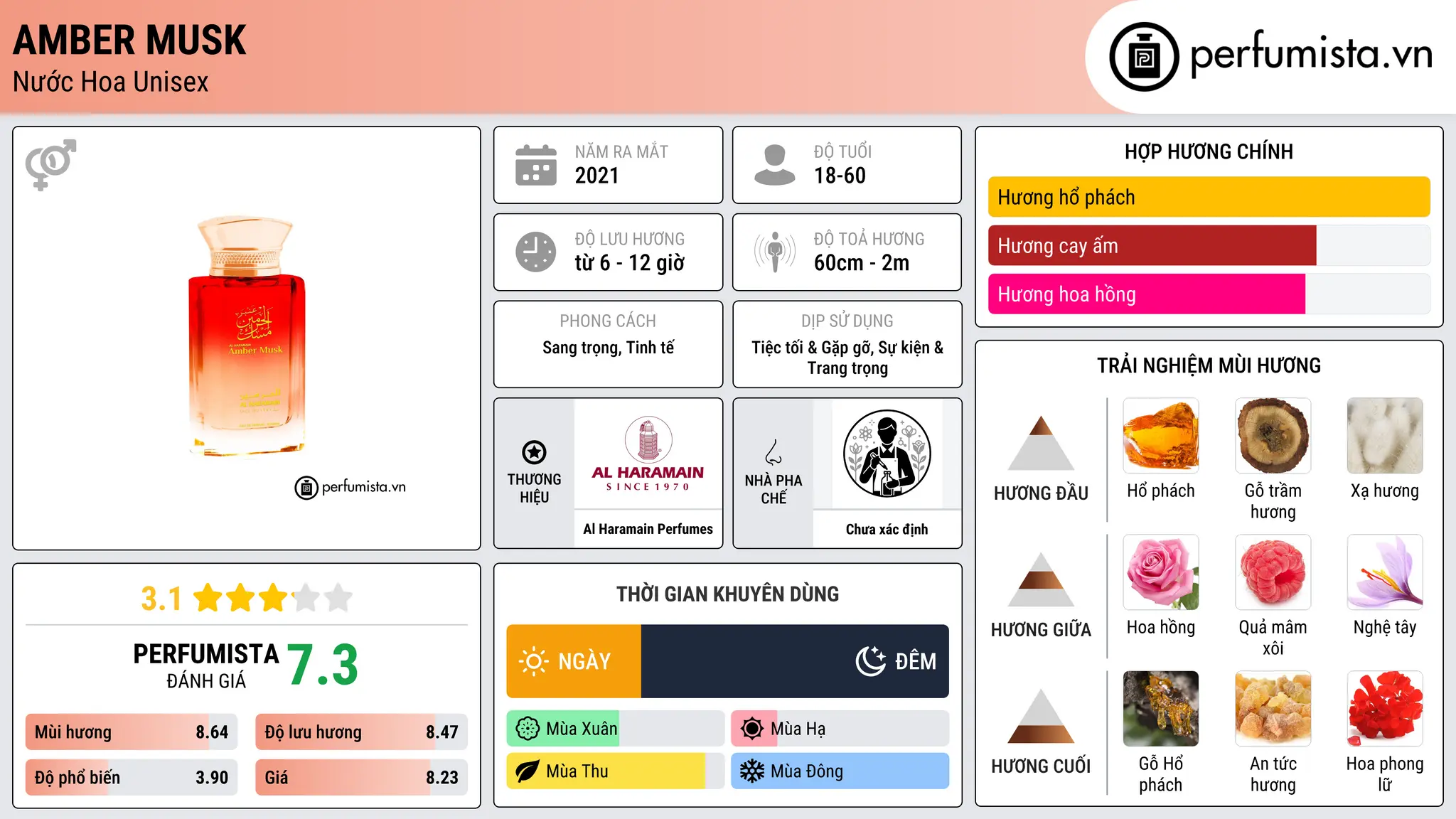
Task: Click the sillage value 60cm - 2m
Action: coord(862,263)
